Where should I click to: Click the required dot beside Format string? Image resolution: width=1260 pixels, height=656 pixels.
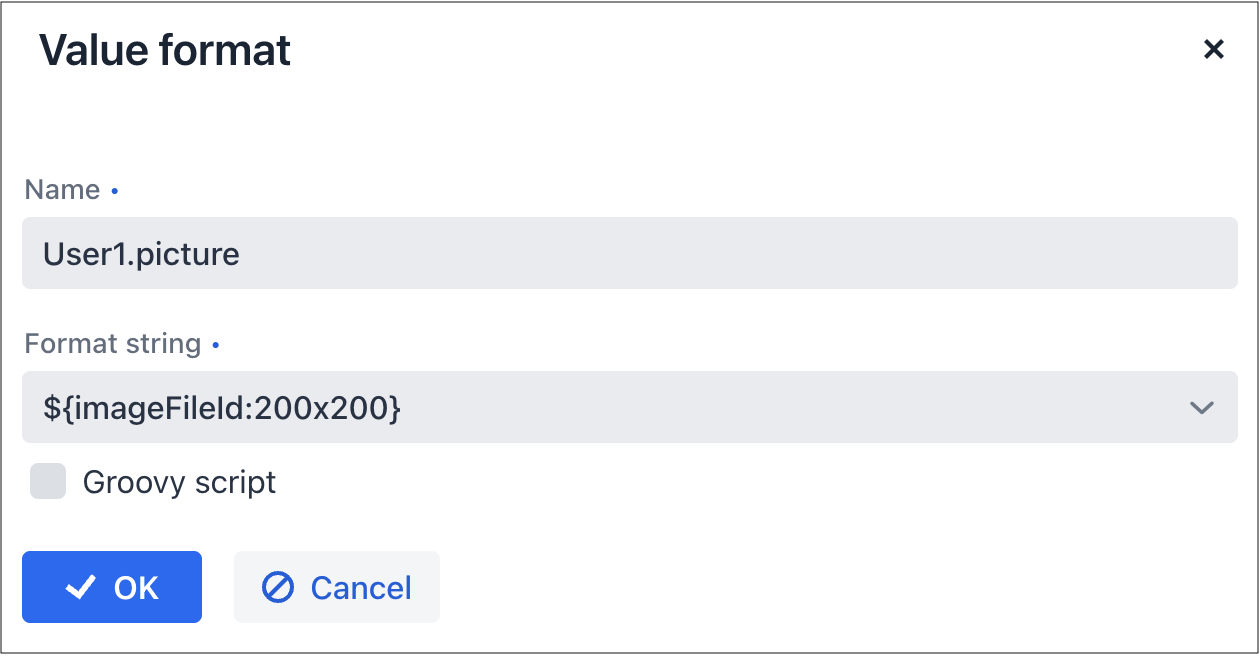pyautogui.click(x=216, y=344)
